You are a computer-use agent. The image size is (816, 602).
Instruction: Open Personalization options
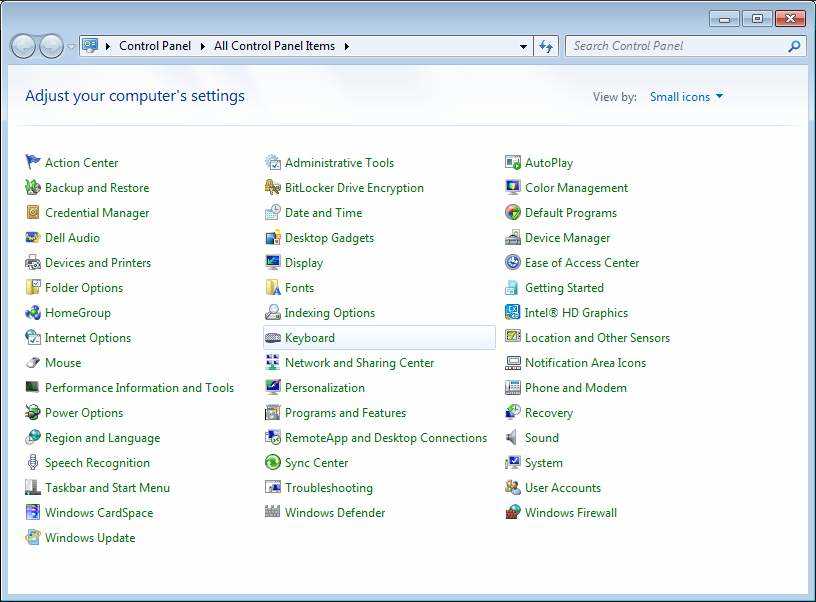(x=325, y=387)
